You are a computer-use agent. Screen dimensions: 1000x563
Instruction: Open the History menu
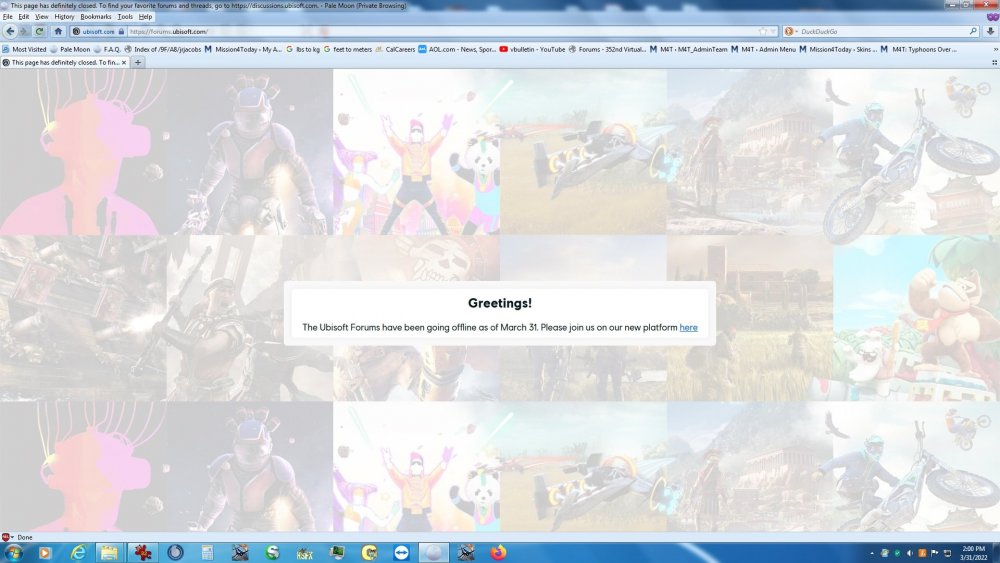[x=64, y=17]
